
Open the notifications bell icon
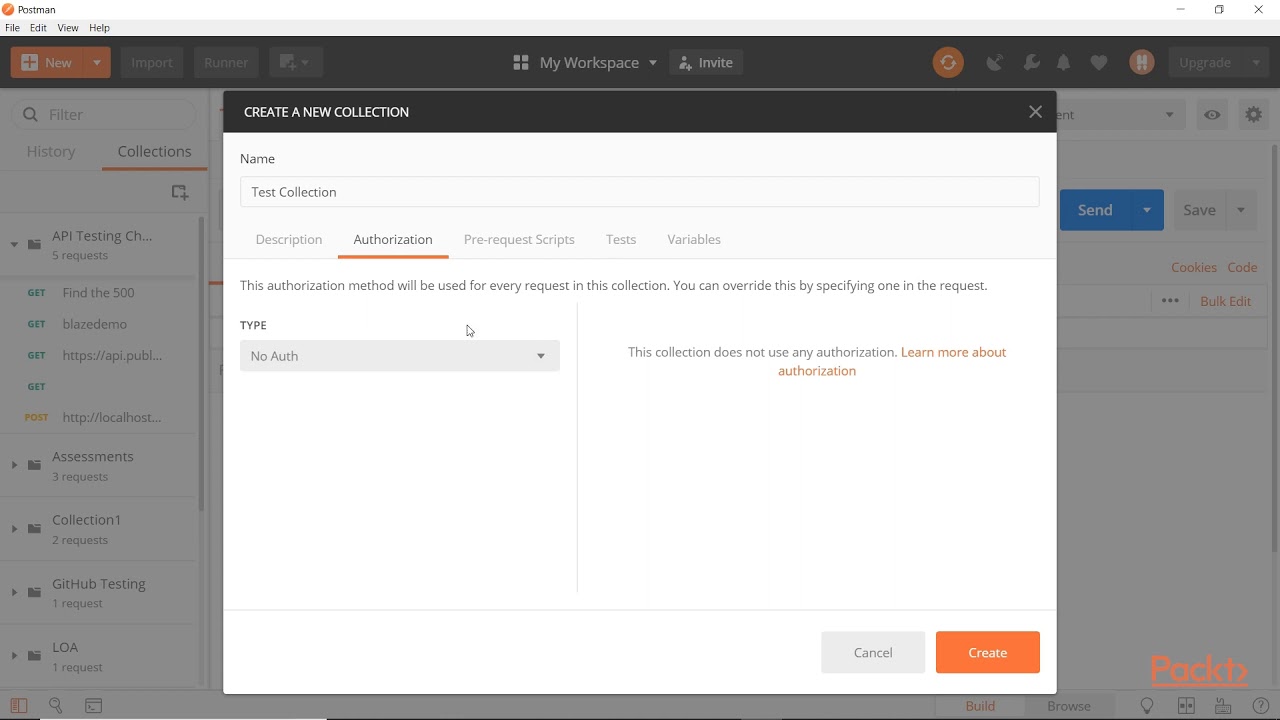(x=1064, y=62)
